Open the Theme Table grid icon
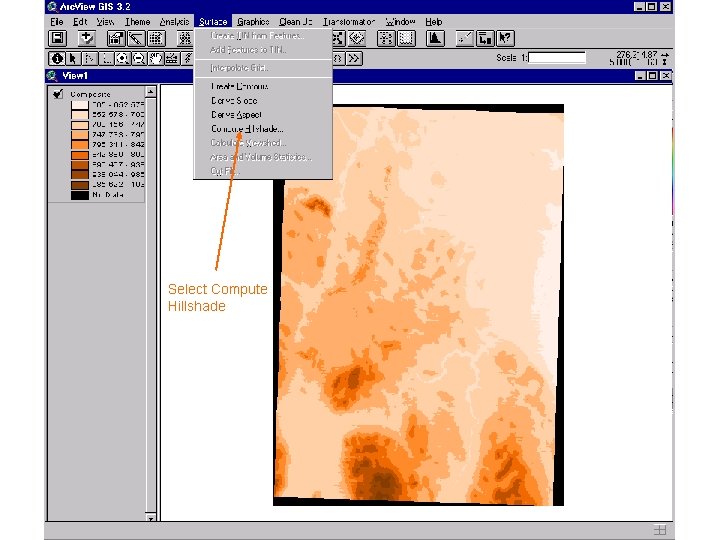The width and height of the screenshot is (720, 540). click(156, 38)
